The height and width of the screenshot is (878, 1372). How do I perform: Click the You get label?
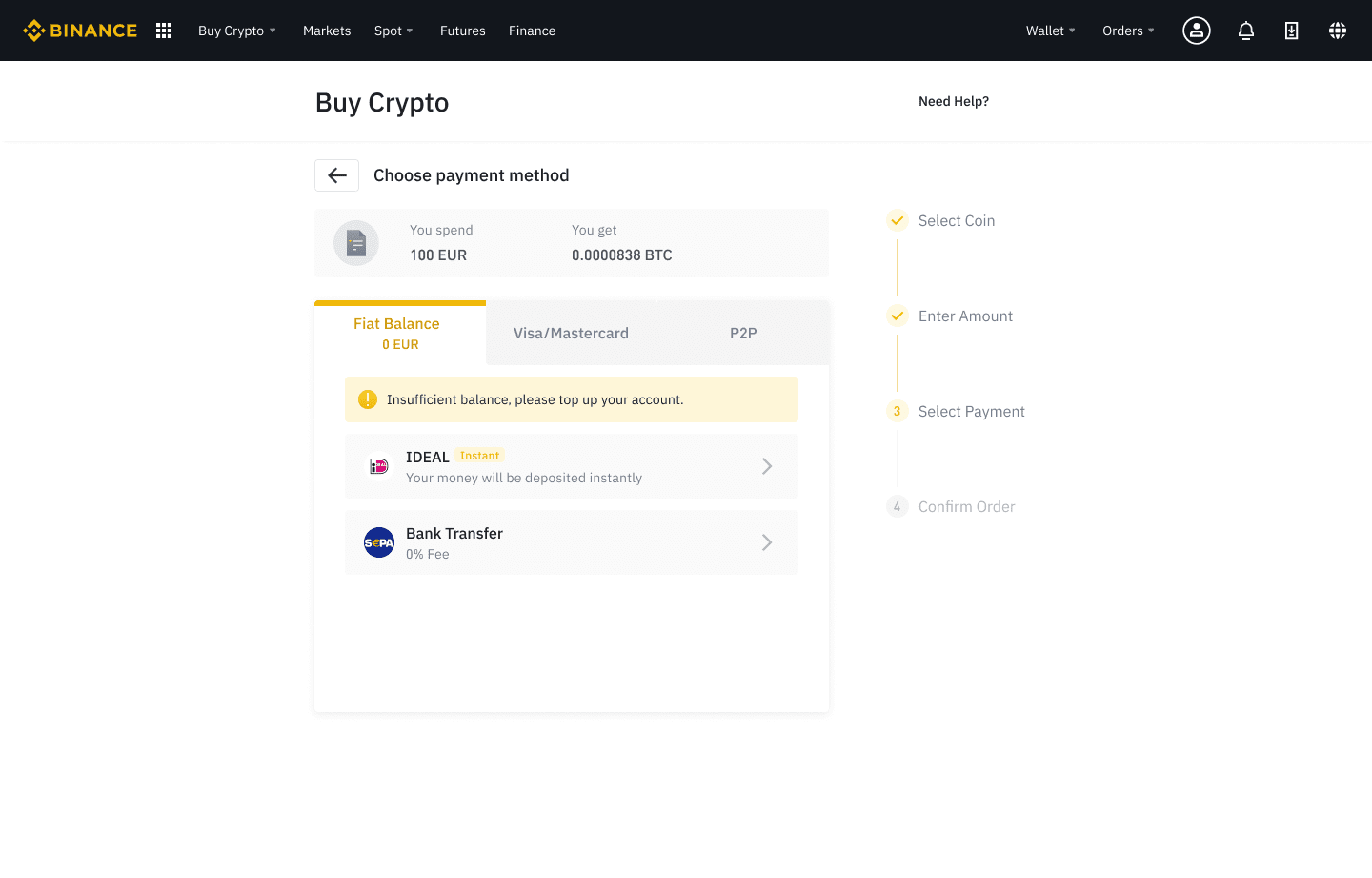click(x=595, y=230)
